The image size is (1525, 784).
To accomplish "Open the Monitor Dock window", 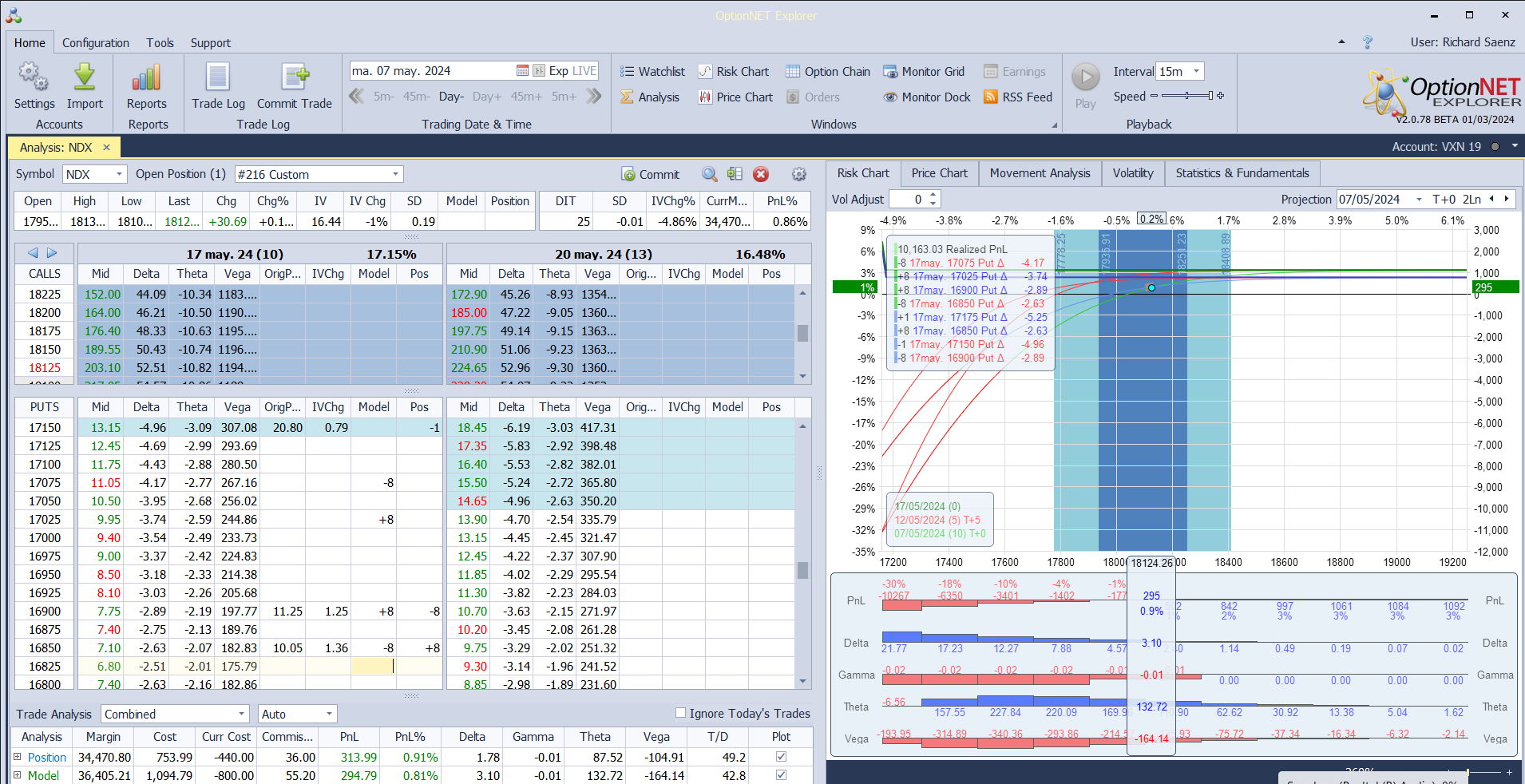I will pyautogui.click(x=927, y=97).
